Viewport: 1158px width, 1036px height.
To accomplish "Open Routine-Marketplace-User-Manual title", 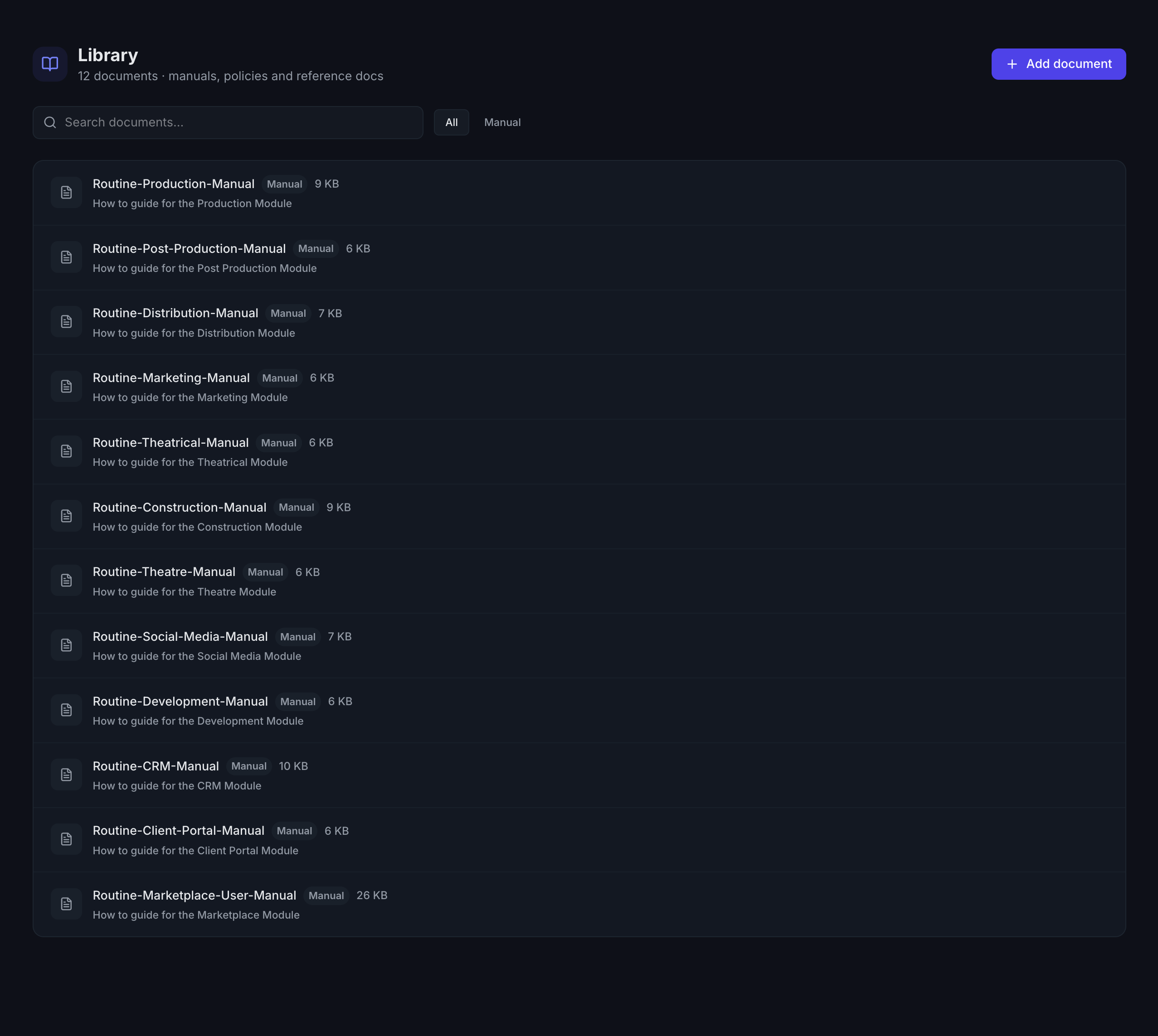I will coord(194,896).
